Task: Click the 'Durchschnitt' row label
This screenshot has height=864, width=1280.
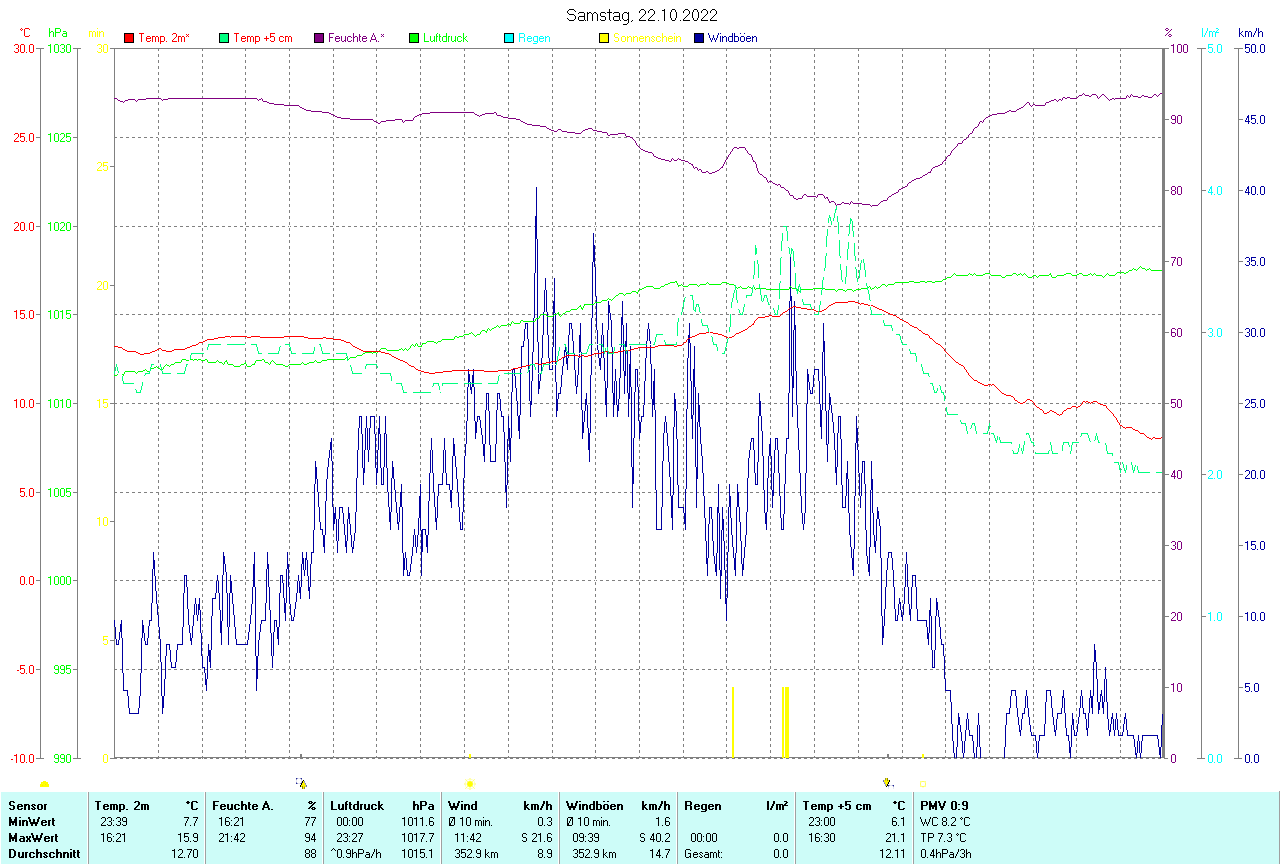Action: click(43, 854)
